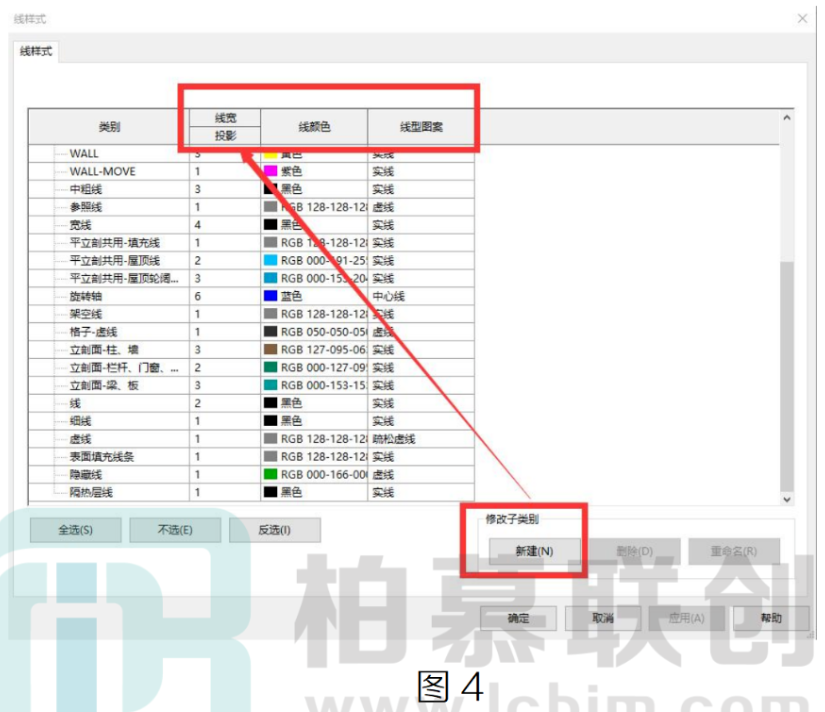
Task: Click the scrollbar up arrow
Action: [787, 118]
